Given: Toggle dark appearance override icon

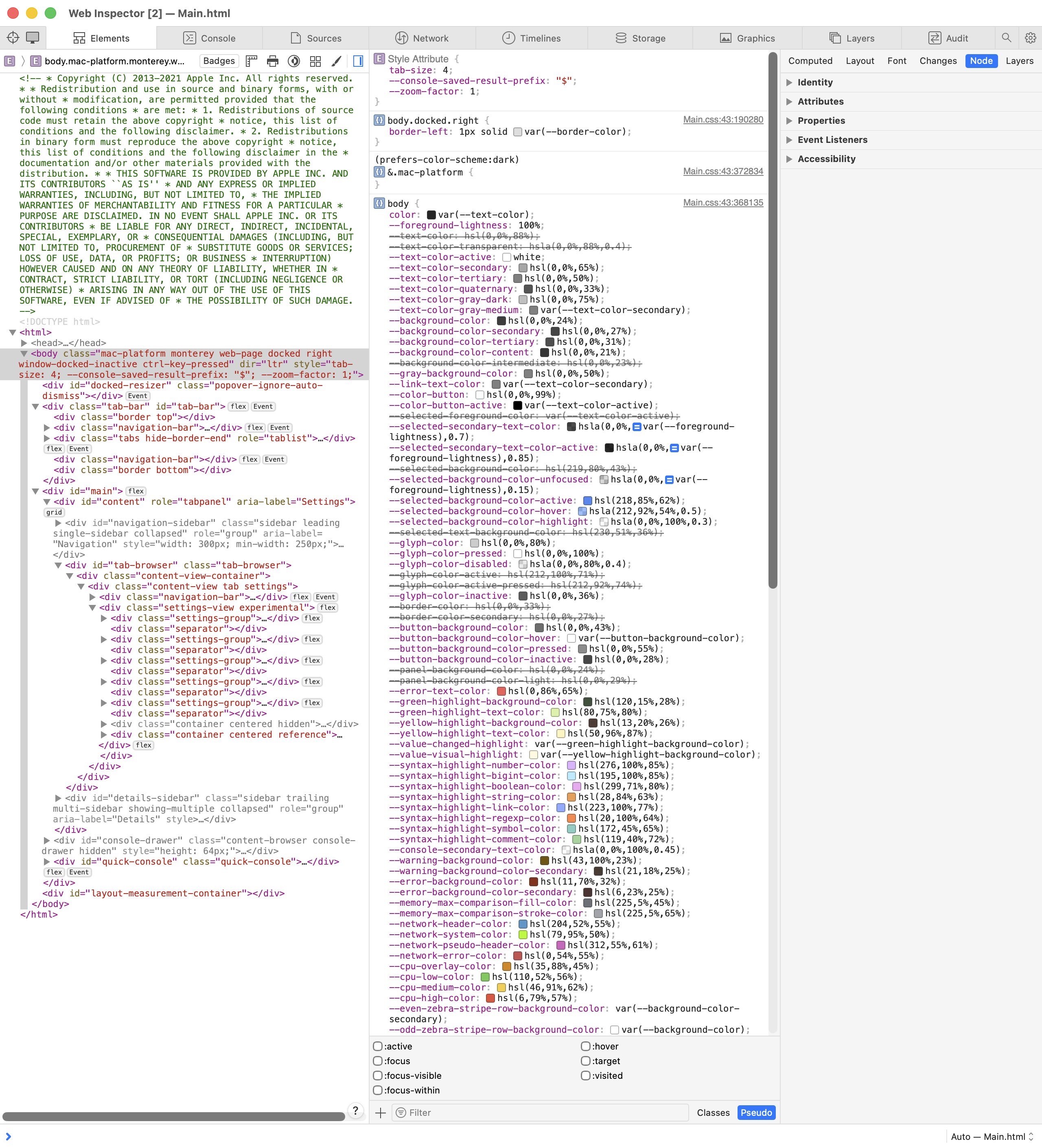Looking at the screenshot, I should (294, 61).
